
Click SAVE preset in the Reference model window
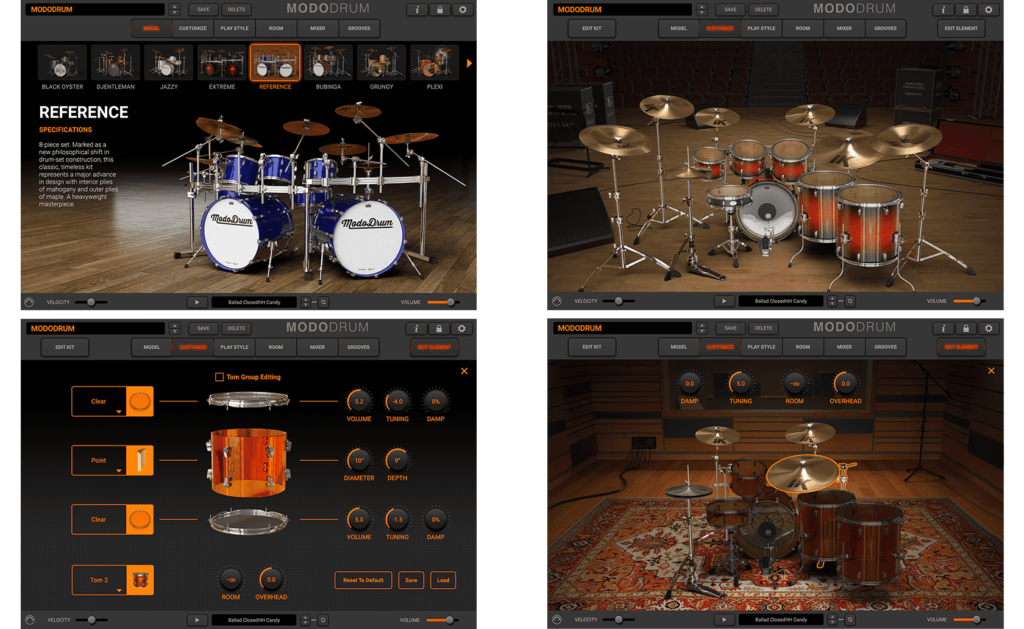(x=203, y=10)
